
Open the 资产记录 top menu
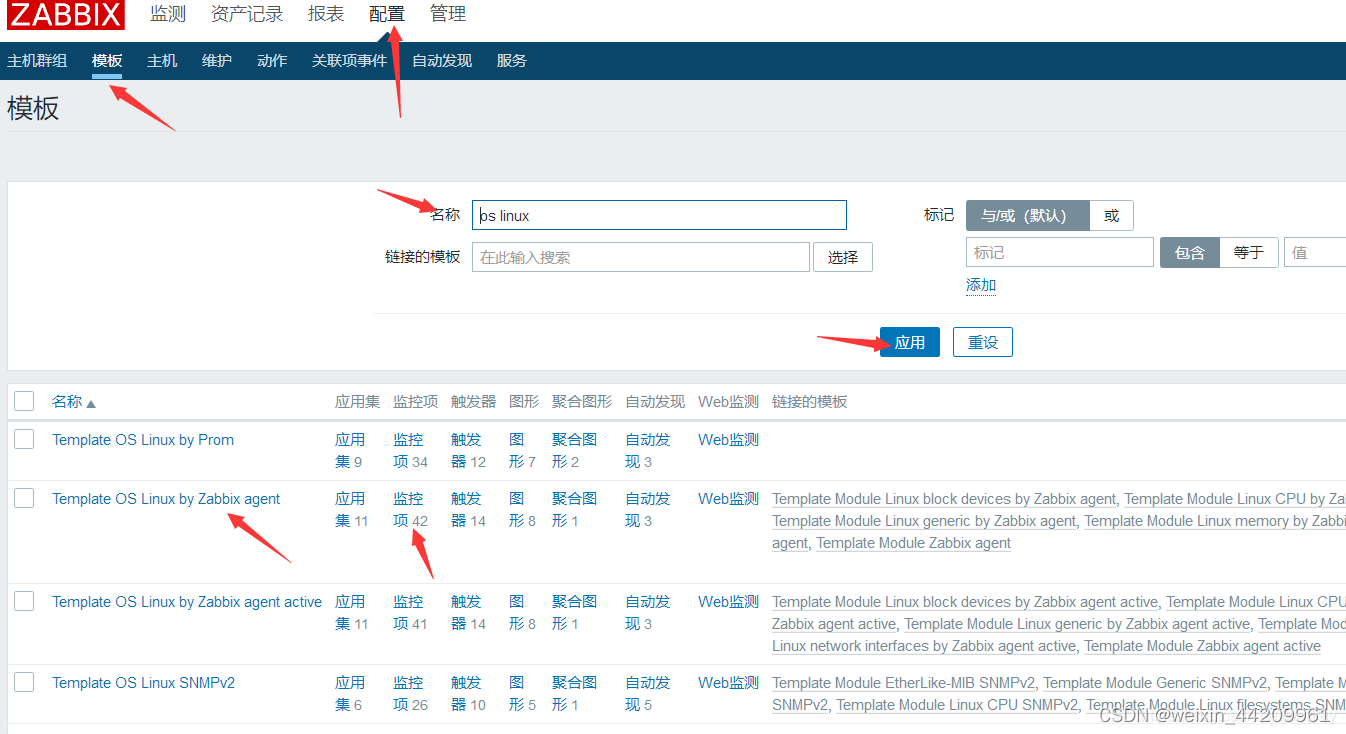point(247,14)
